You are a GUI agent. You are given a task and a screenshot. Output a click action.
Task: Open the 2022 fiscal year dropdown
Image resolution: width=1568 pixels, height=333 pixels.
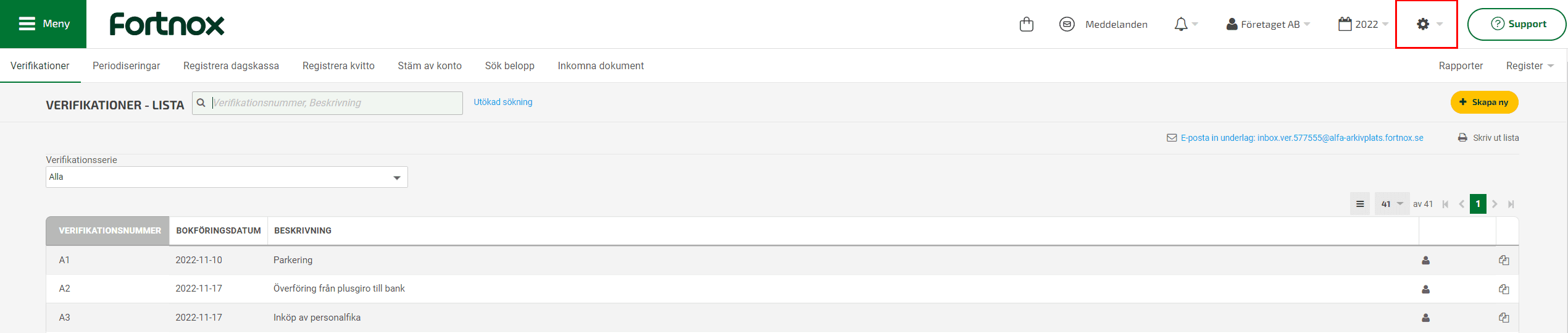[x=1363, y=24]
